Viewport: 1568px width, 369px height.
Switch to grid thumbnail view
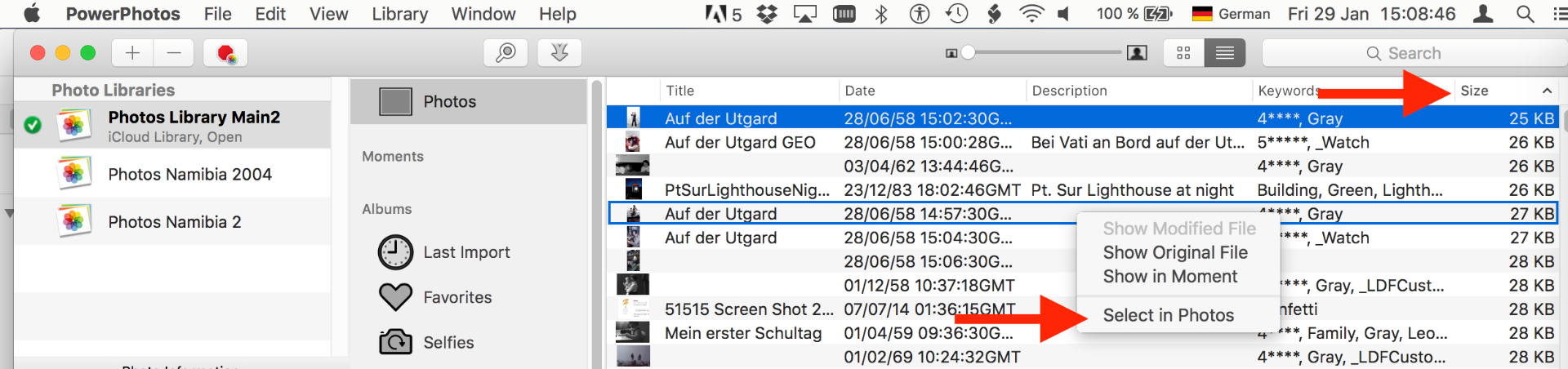tap(1183, 53)
